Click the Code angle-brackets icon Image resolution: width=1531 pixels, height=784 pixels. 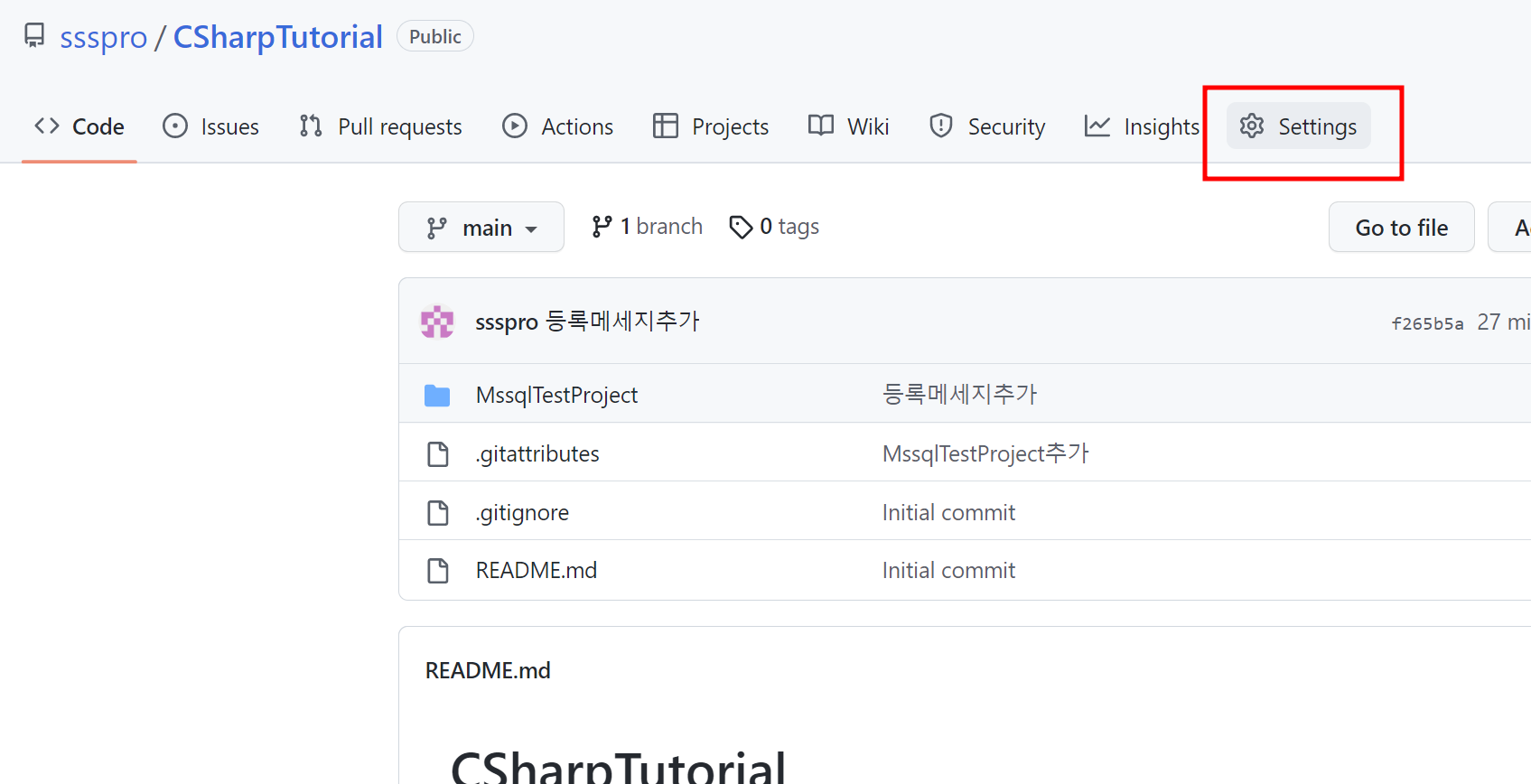47,126
